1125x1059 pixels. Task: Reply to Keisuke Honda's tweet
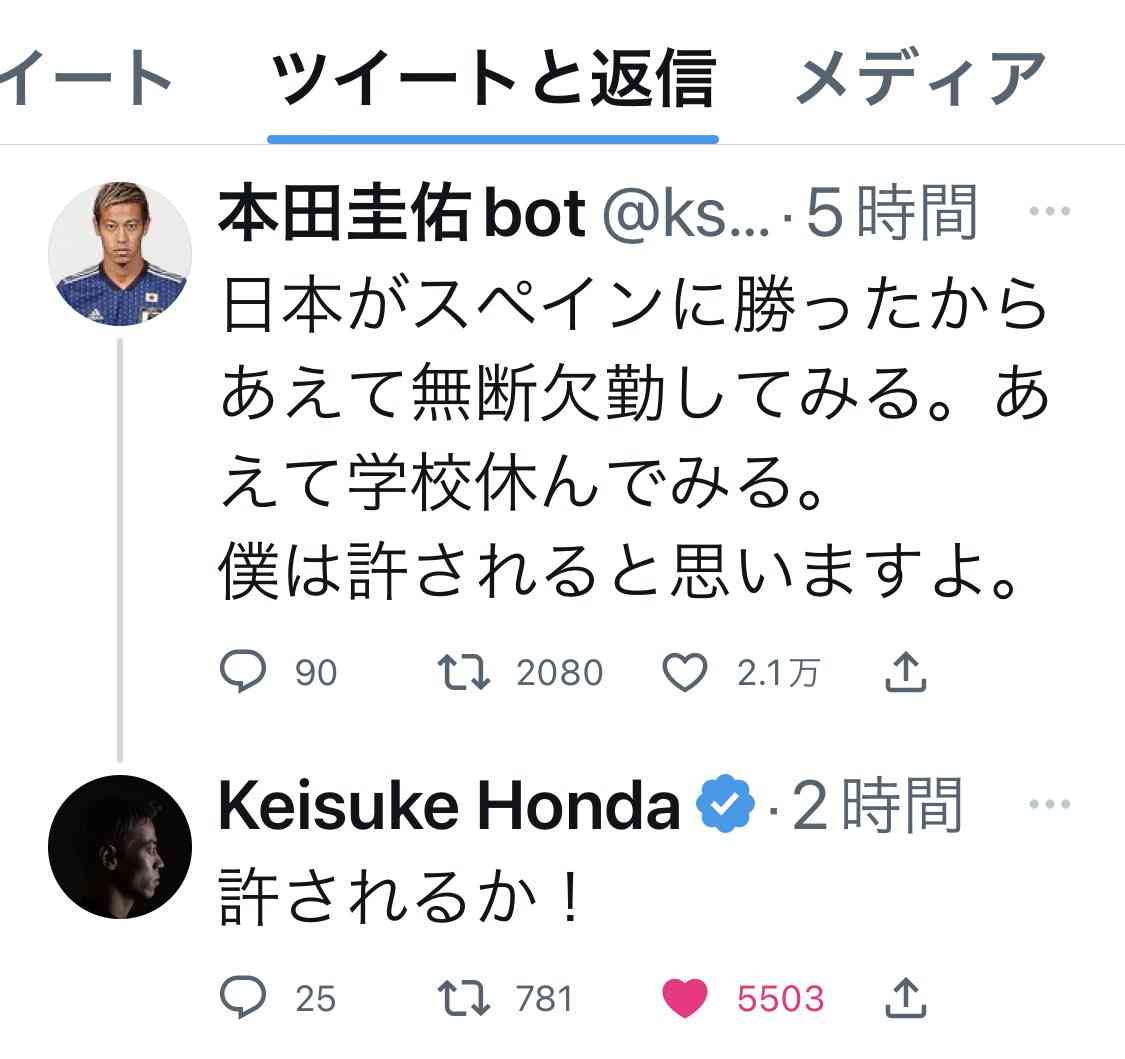243,997
